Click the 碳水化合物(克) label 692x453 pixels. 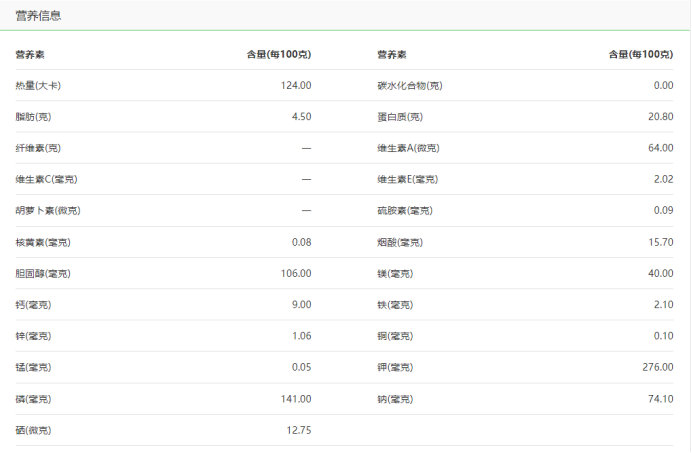tap(410, 86)
